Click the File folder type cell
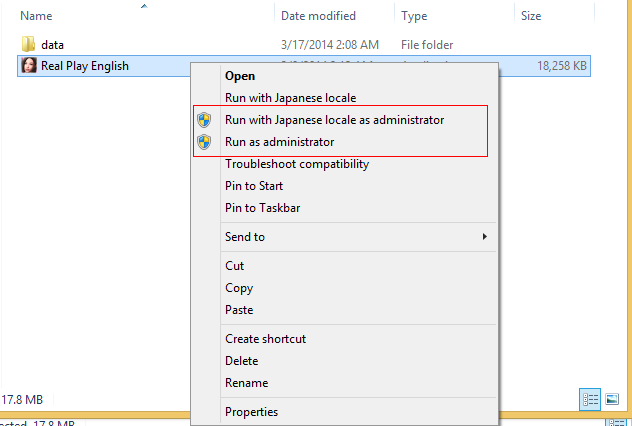This screenshot has height=426, width=632. [427, 45]
